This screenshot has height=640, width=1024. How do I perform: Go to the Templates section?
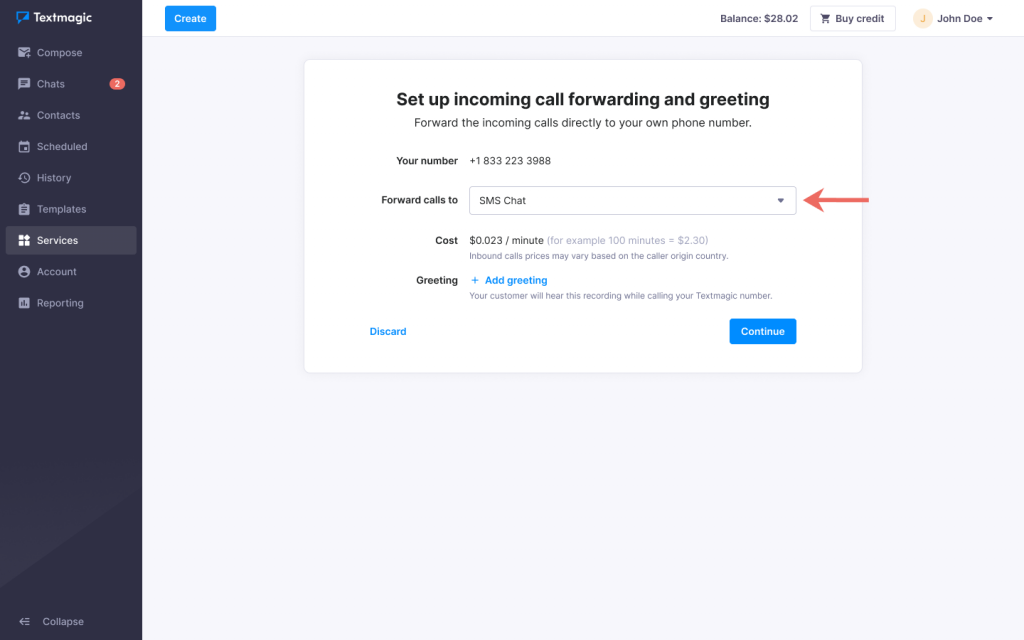61,209
